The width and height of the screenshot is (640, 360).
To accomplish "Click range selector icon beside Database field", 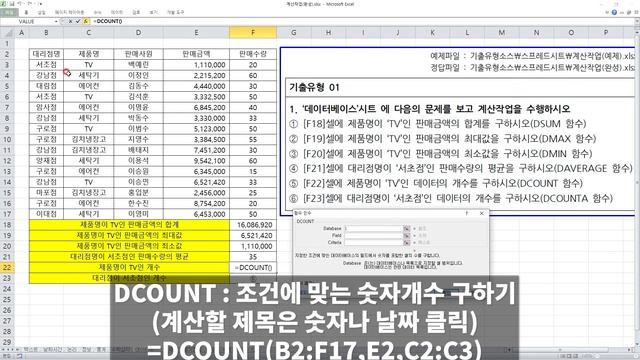I will coord(406,229).
